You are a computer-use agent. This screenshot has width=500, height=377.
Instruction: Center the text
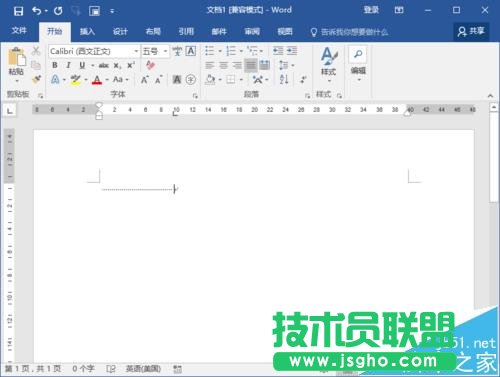pyautogui.click(x=223, y=65)
